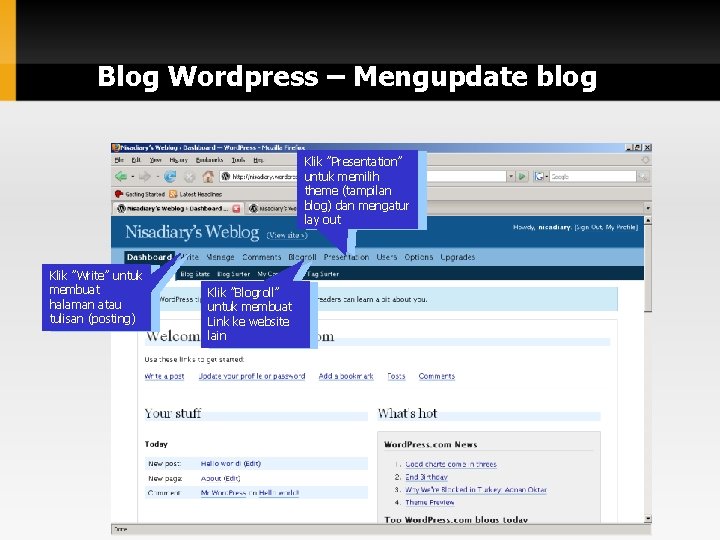Open the Users admin menu

pyautogui.click(x=387, y=257)
